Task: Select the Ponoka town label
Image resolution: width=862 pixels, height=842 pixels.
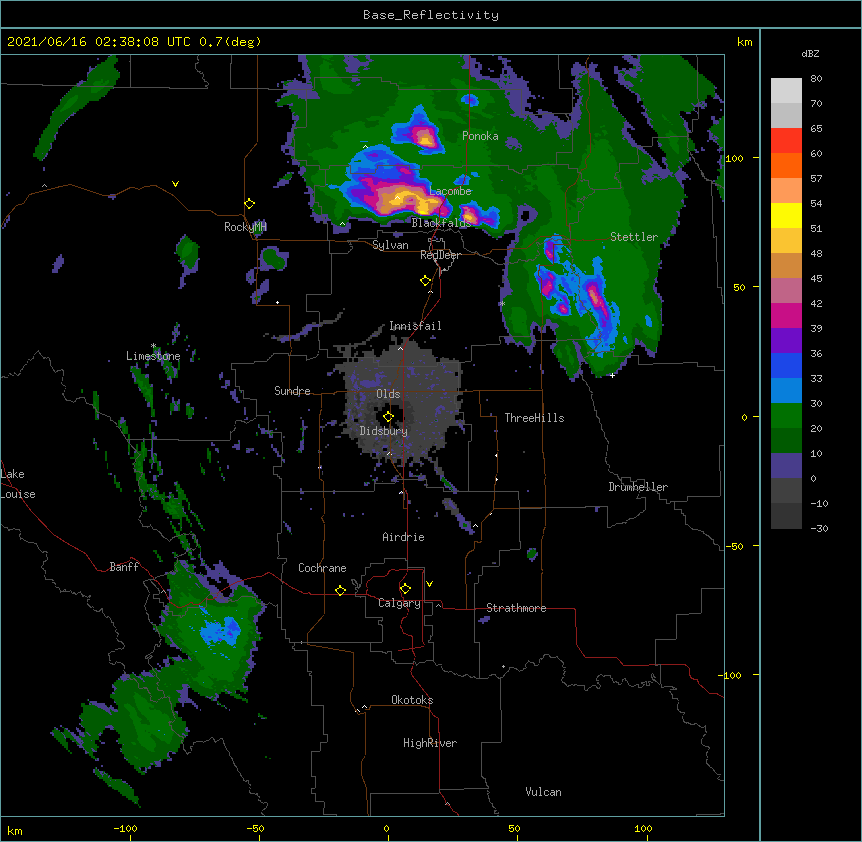Action: (480, 136)
